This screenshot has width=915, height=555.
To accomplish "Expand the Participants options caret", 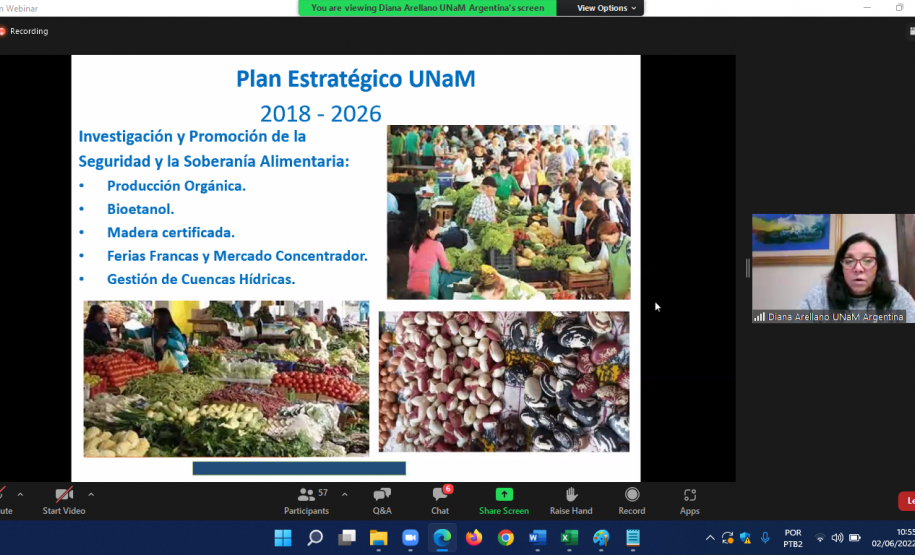I will tap(345, 494).
